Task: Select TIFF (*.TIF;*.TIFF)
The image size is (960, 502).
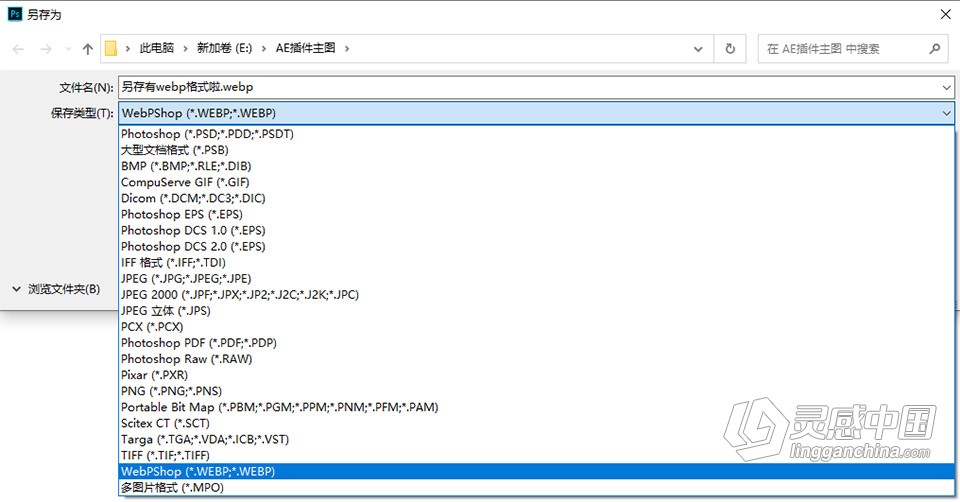Action: pos(536,455)
